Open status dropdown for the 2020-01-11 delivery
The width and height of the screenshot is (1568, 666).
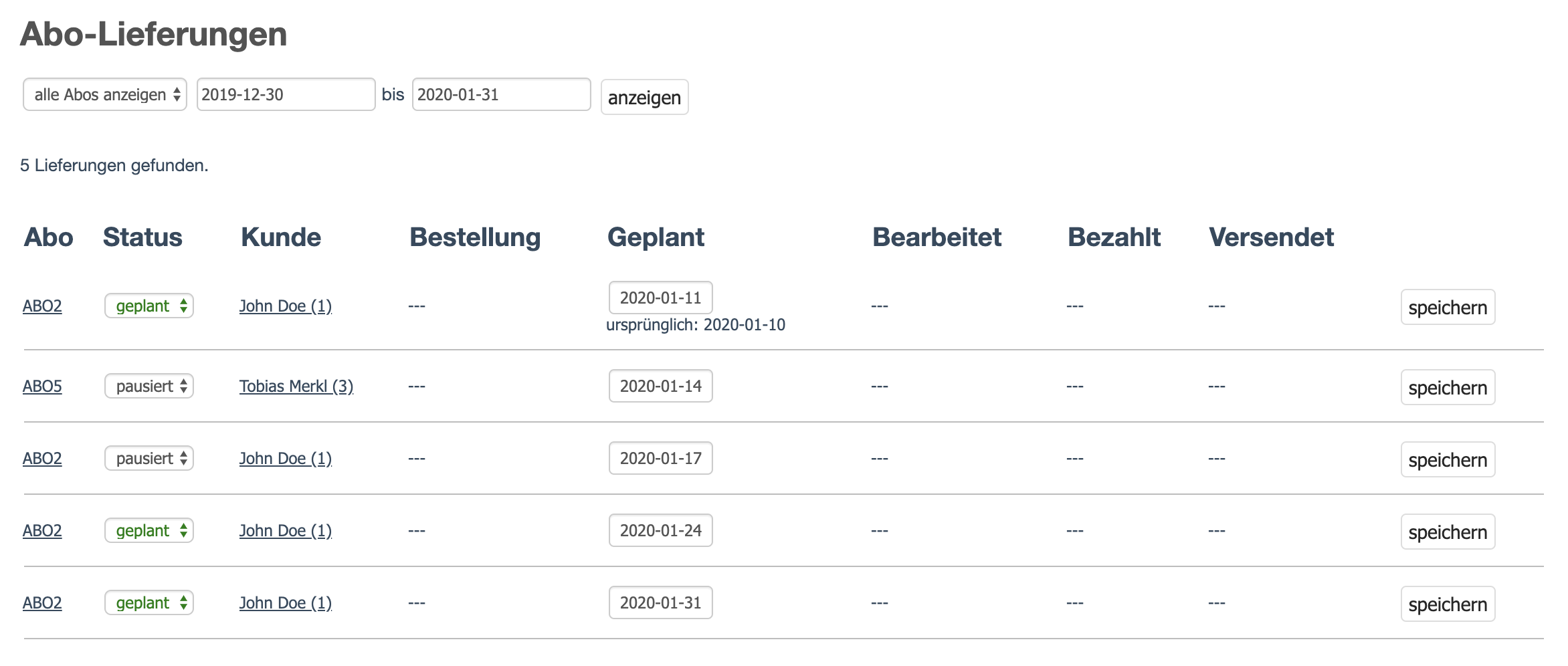[x=149, y=306]
